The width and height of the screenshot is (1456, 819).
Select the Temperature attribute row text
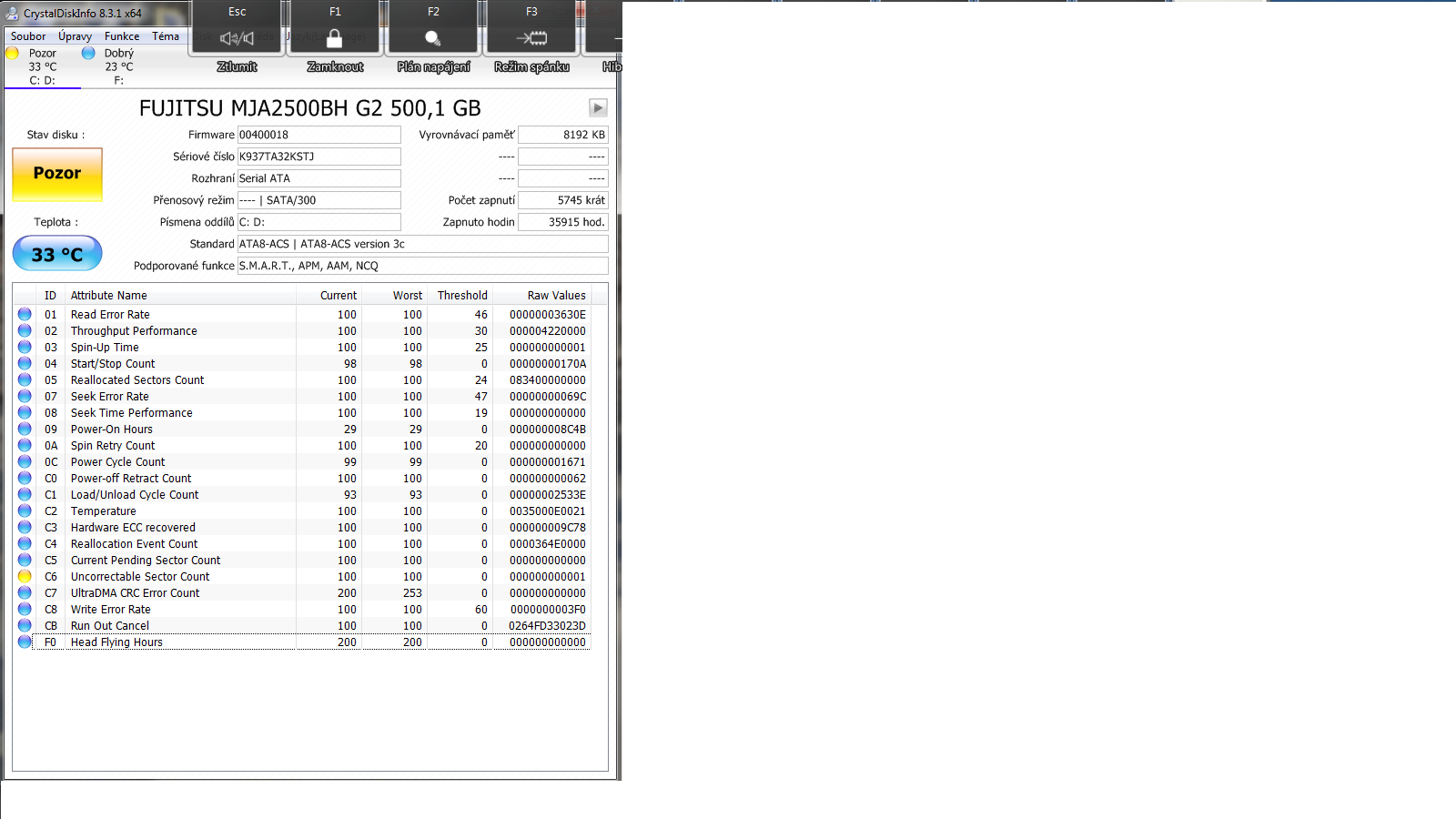[x=104, y=511]
